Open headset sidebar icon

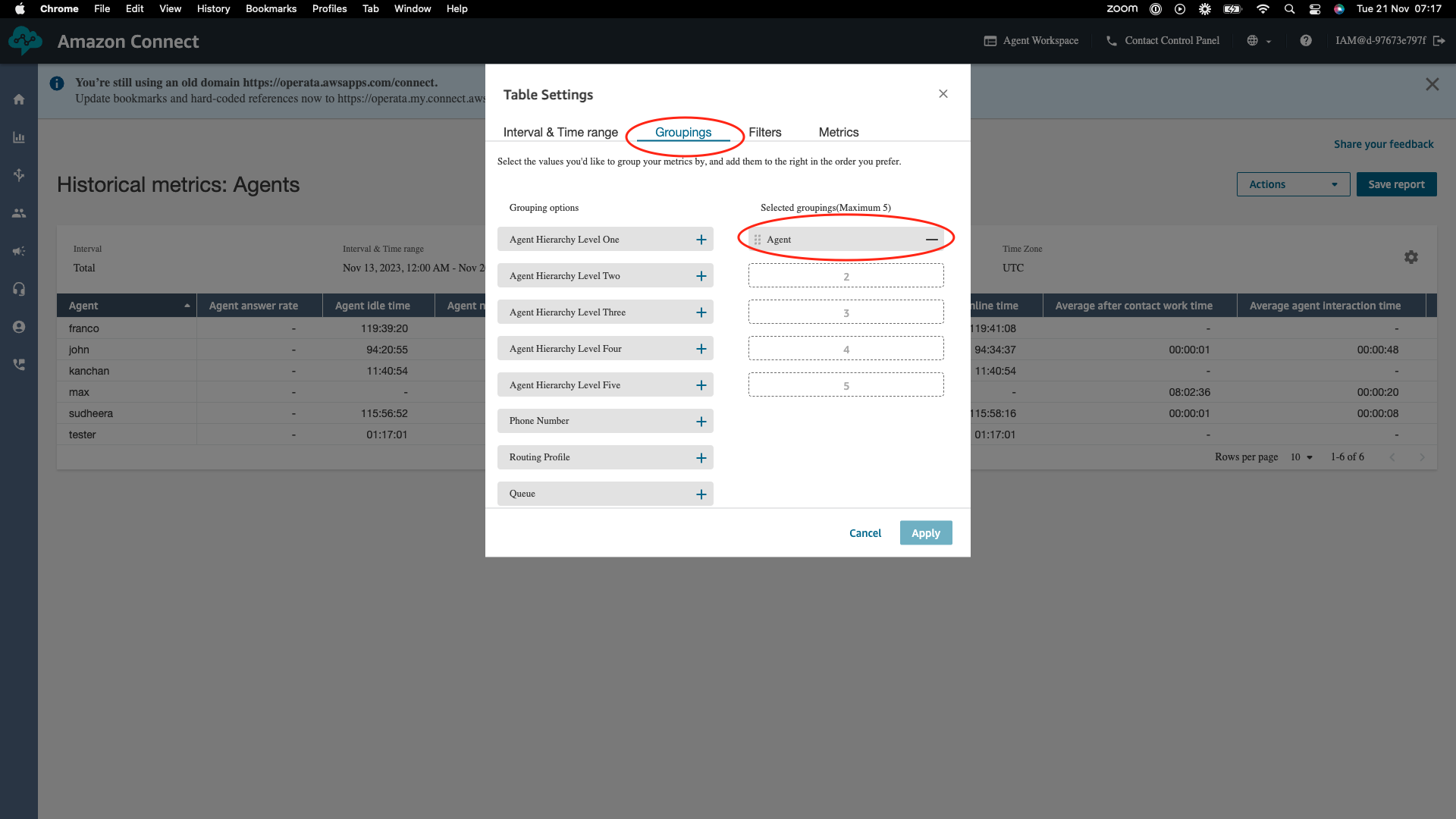click(x=19, y=289)
